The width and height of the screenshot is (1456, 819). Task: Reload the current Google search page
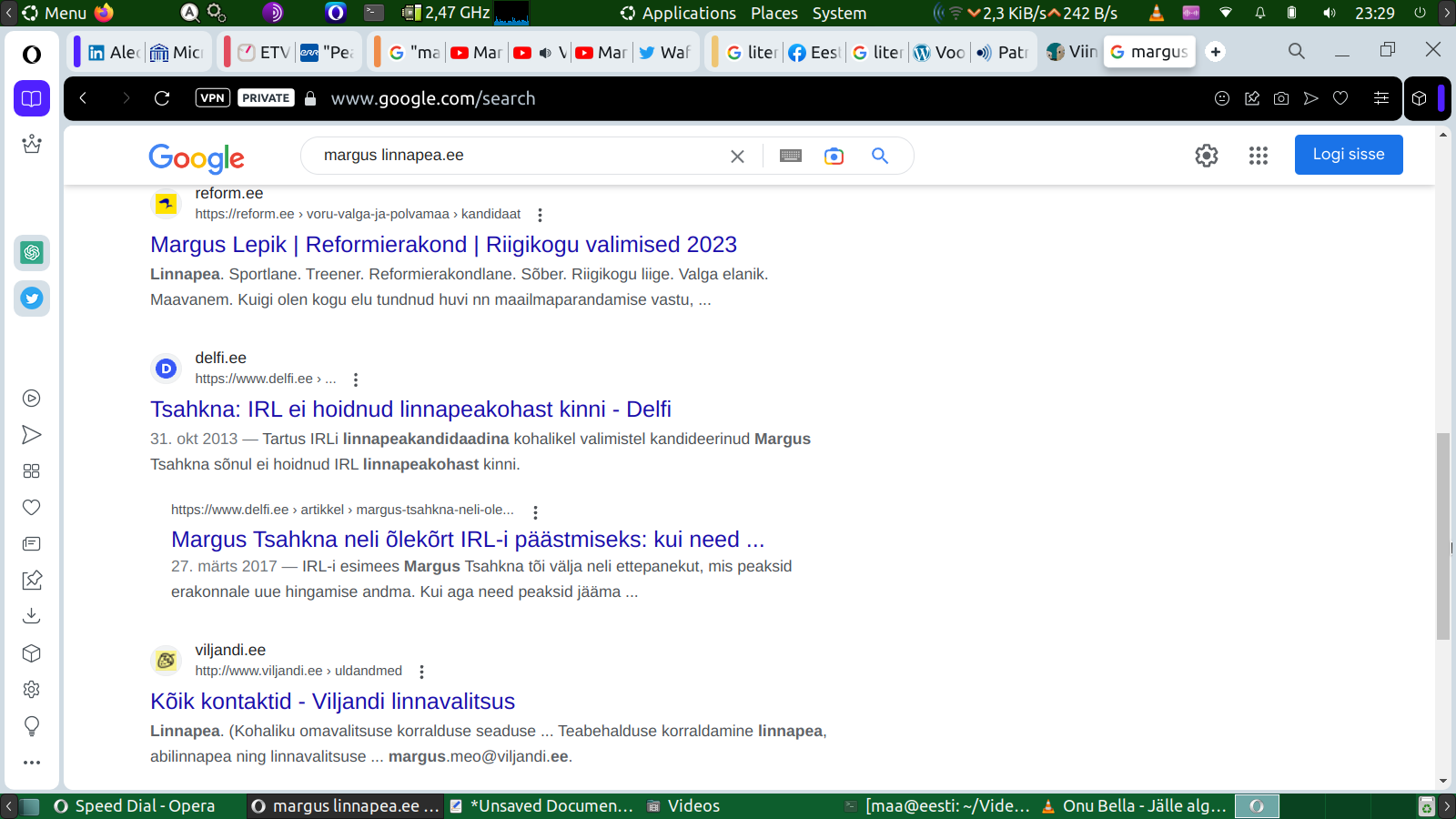click(x=162, y=98)
